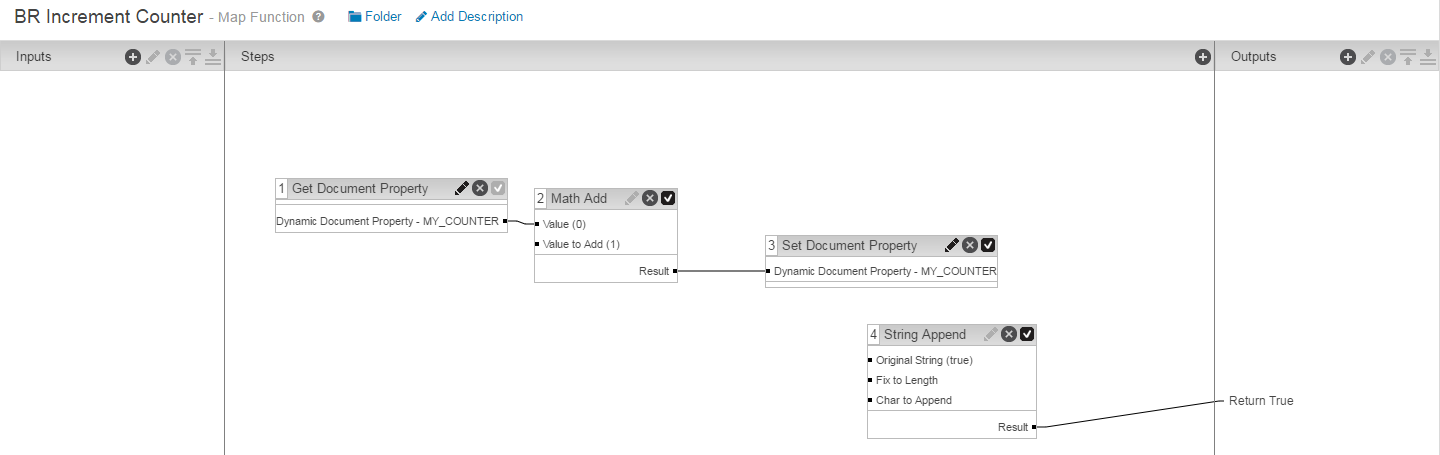Screen dimensions: 1440x455
Task: Add a new output in Outputs panel
Action: (1348, 57)
